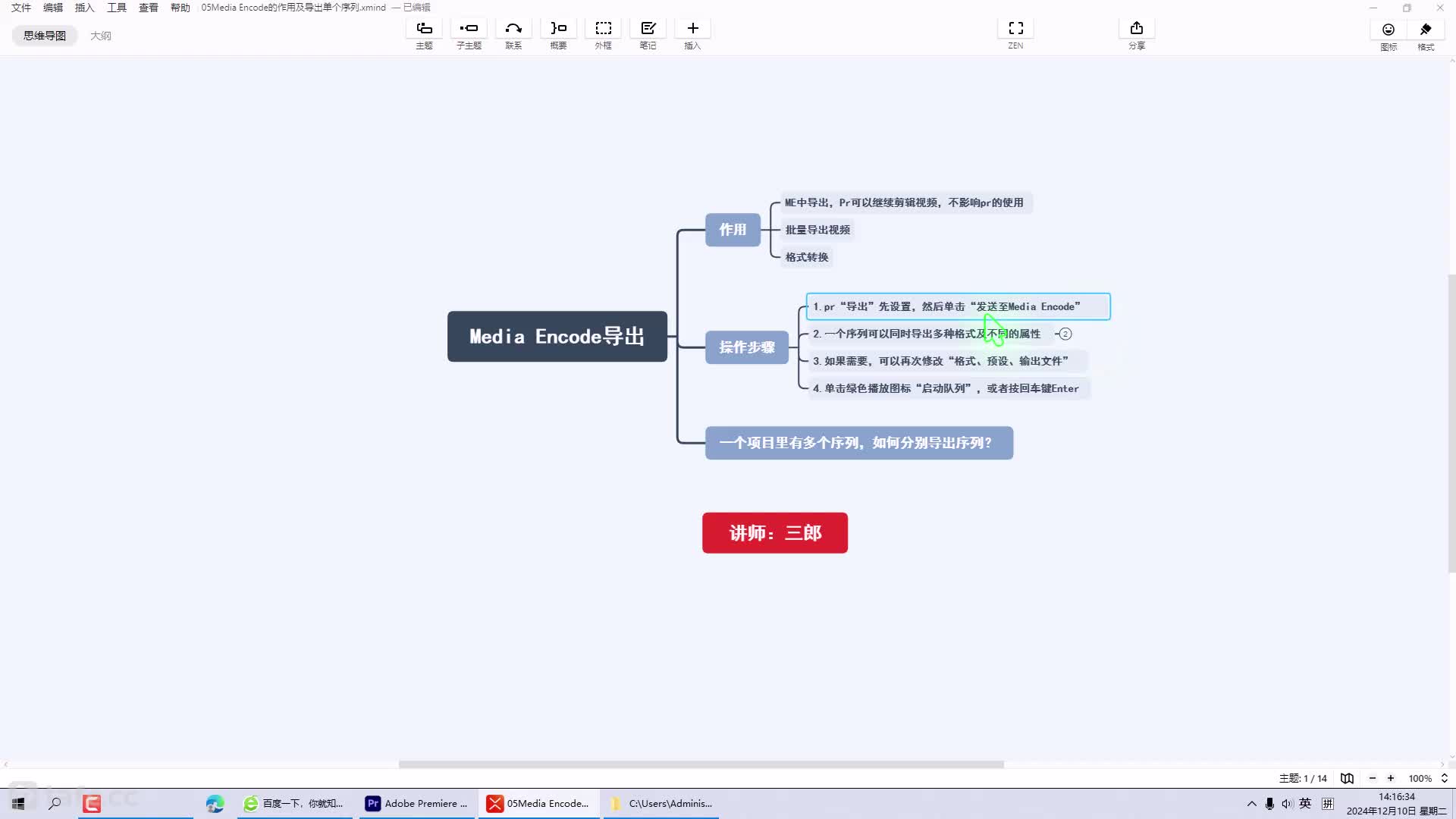Switch to Adobe Premiere taskbar window
Screen dimensions: 1456x819
(x=416, y=803)
